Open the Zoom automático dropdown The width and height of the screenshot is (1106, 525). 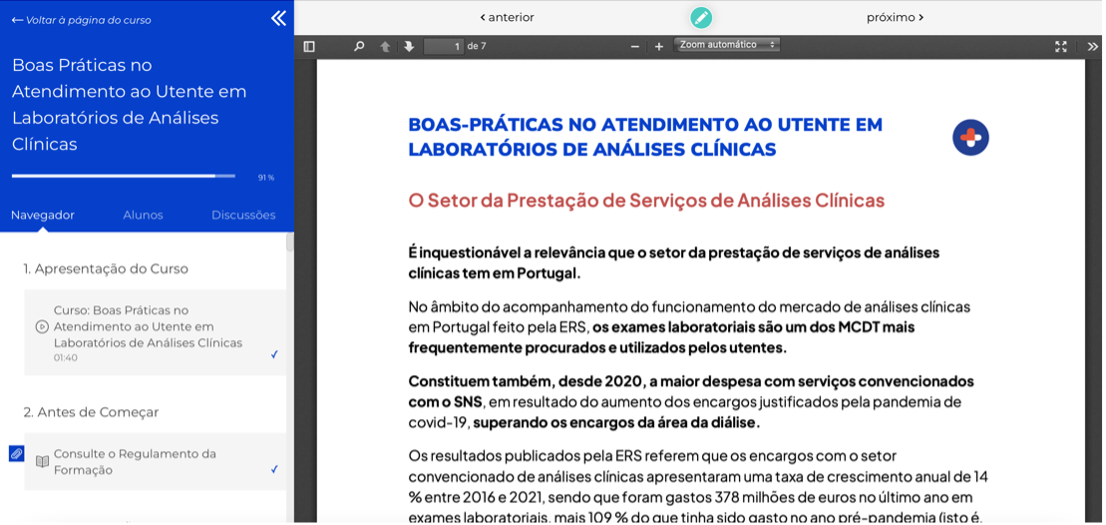727,45
